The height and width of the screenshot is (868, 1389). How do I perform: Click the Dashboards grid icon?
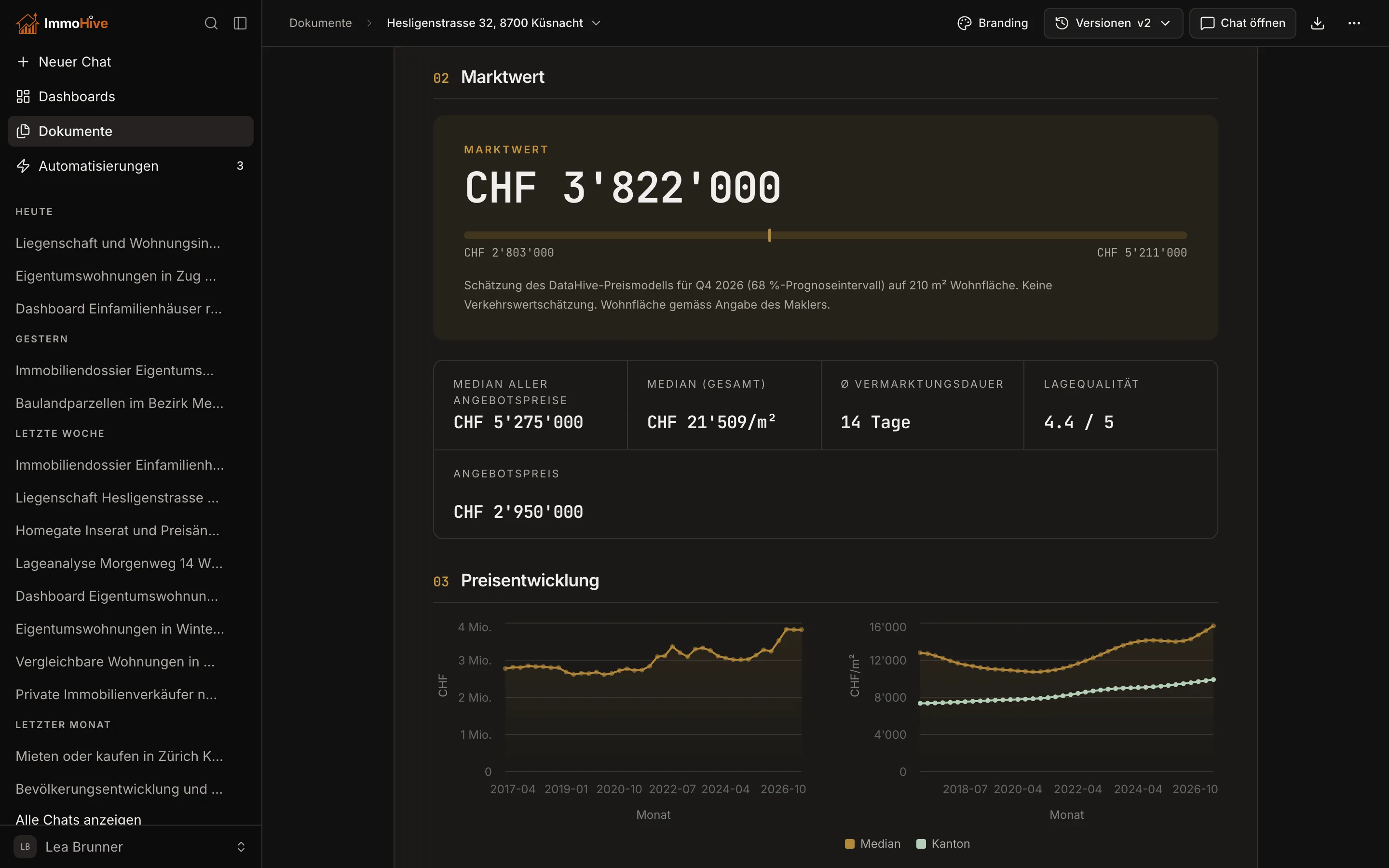click(x=23, y=96)
